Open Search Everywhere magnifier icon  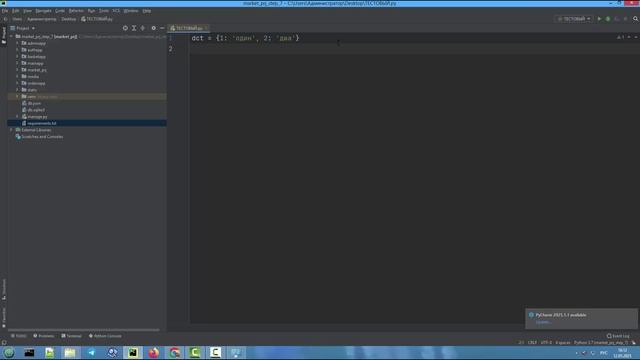636,19
